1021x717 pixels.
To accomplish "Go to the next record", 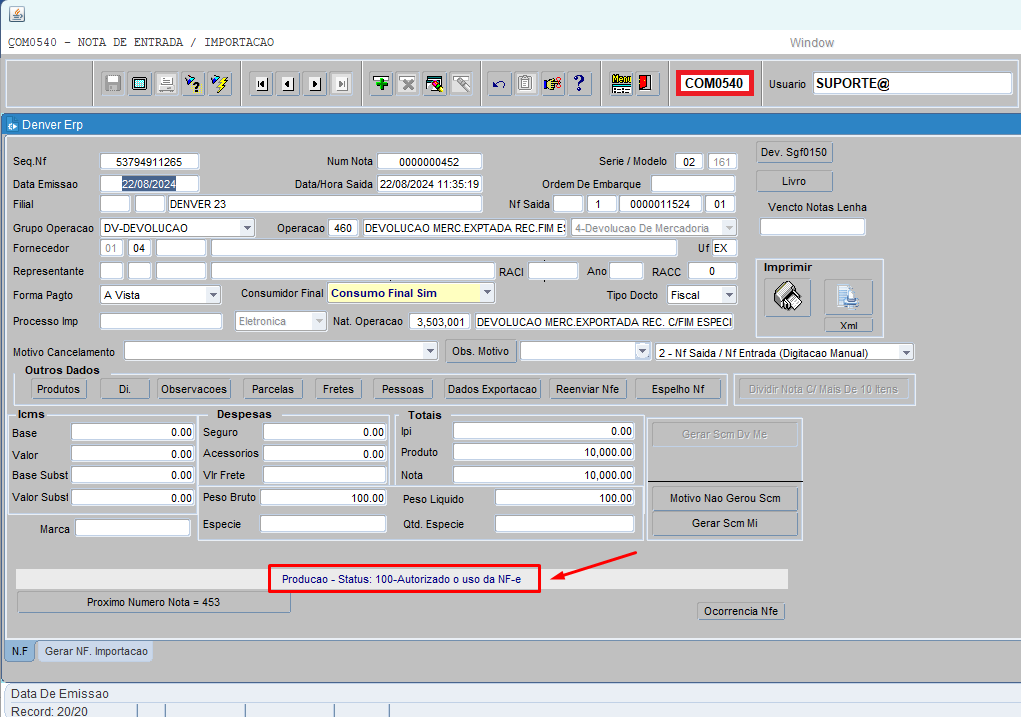I will pos(315,83).
